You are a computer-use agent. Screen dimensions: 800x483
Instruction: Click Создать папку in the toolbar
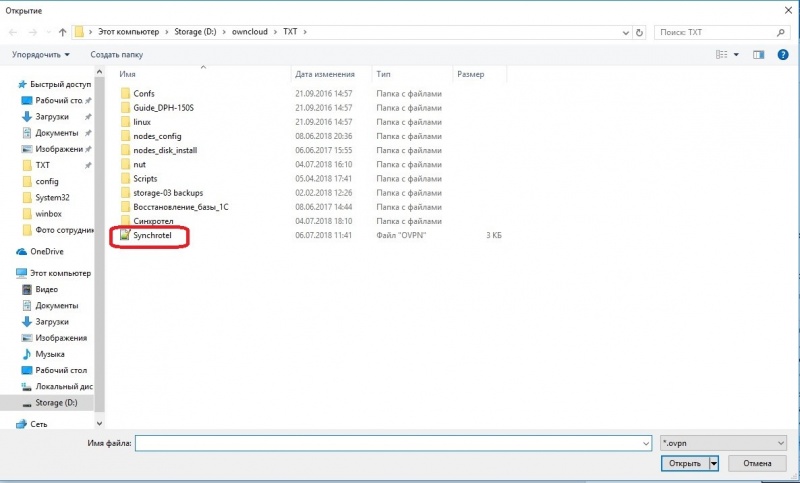117,55
